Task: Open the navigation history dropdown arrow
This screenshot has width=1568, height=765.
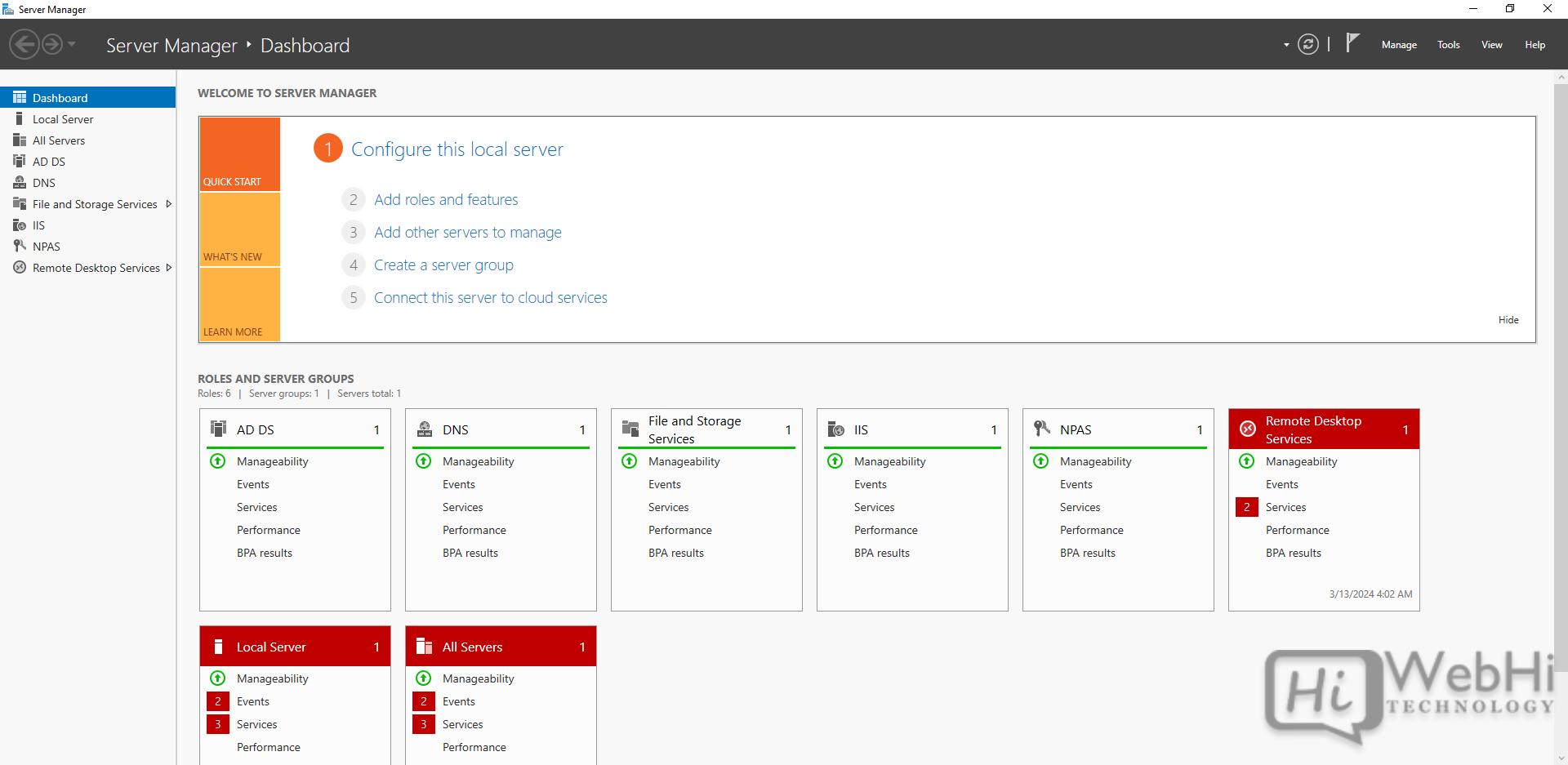Action: 72,44
